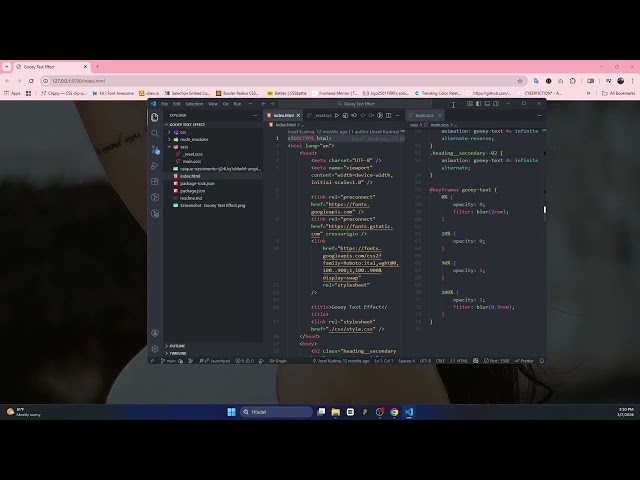Open Source Control in the activity bar
640x480 pixels.
155,149
